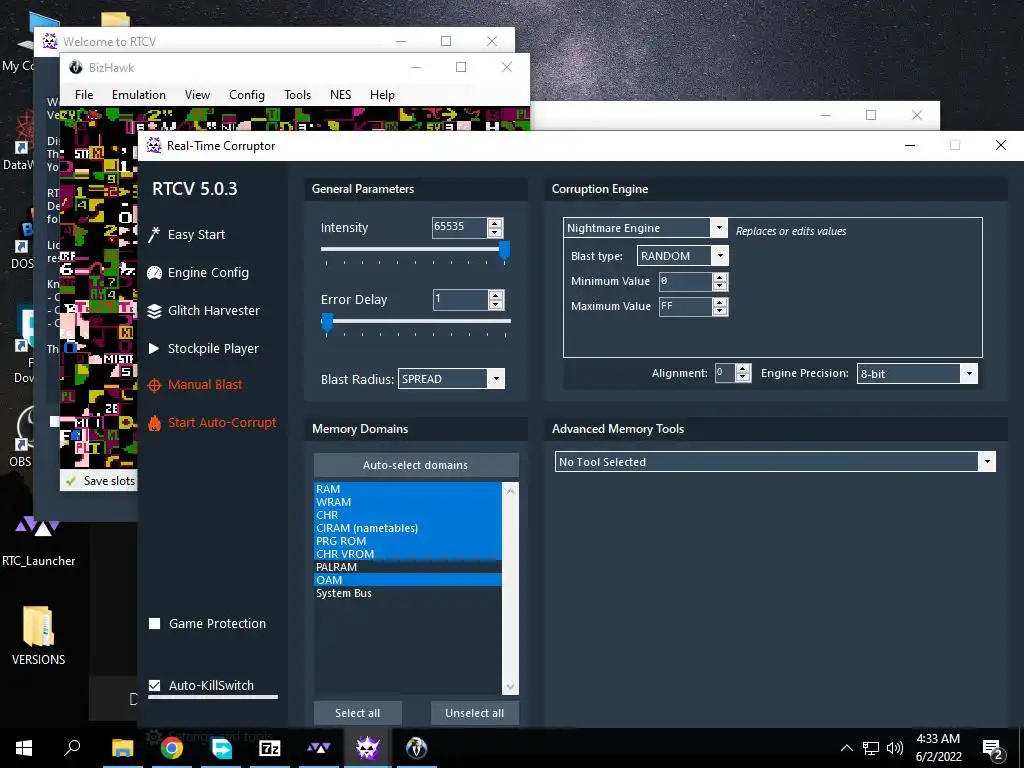The width and height of the screenshot is (1024, 768).
Task: Click the Intensity slider handle
Action: [504, 249]
